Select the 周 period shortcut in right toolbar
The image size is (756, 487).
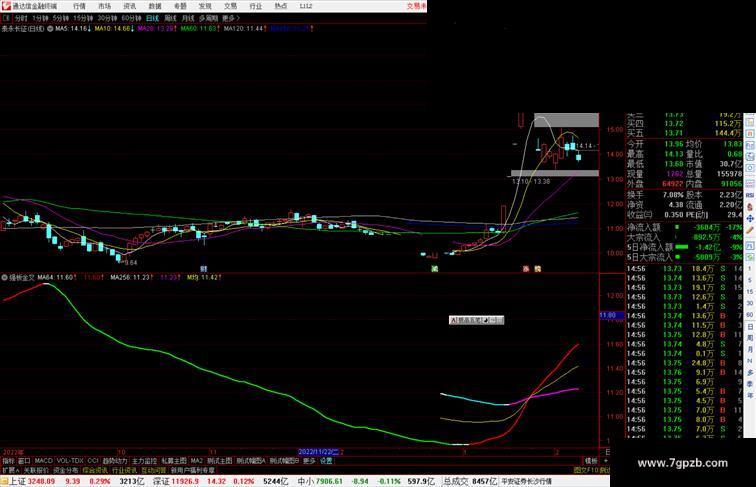click(750, 338)
